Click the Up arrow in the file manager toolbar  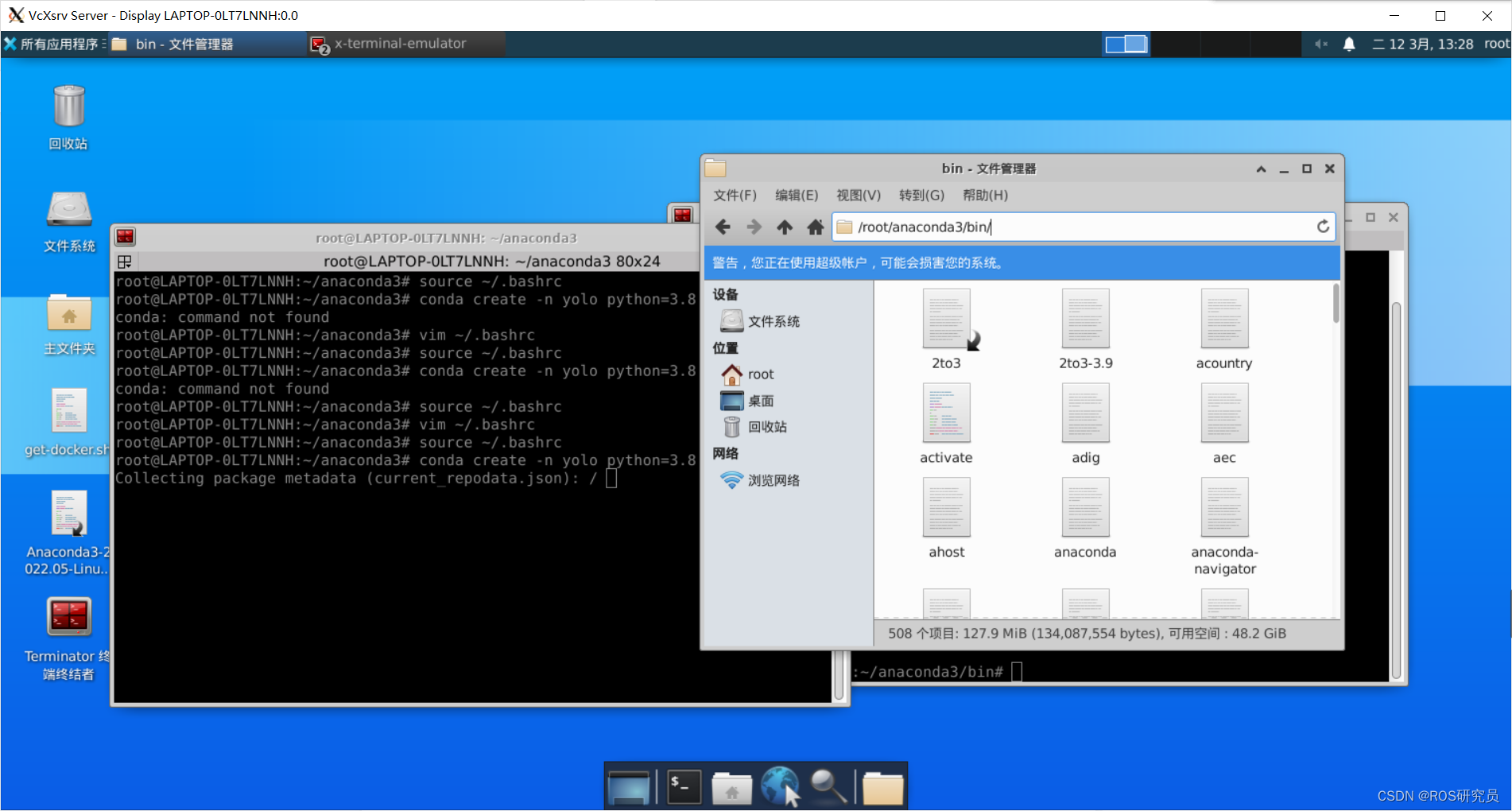(x=785, y=227)
